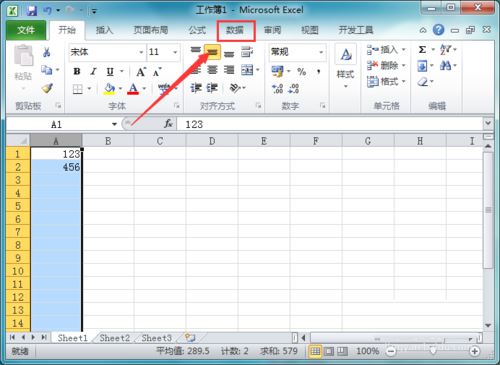500x365 pixels.
Task: Click the Save icon in quick access toolbar
Action: pyautogui.click(x=32, y=11)
